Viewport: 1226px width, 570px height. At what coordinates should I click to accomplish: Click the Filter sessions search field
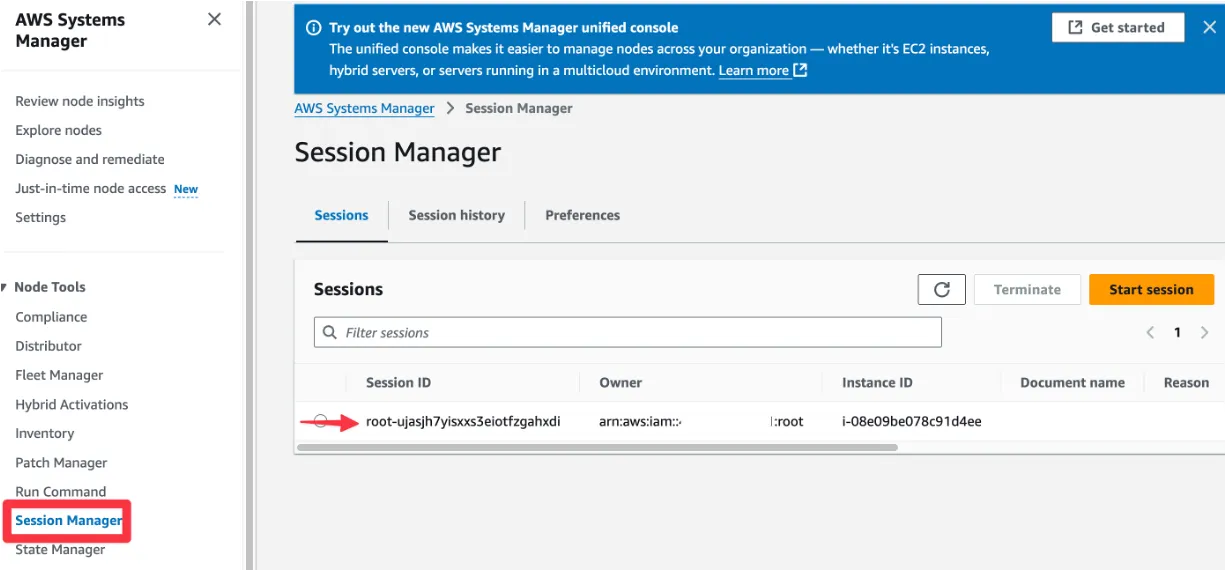click(x=640, y=332)
